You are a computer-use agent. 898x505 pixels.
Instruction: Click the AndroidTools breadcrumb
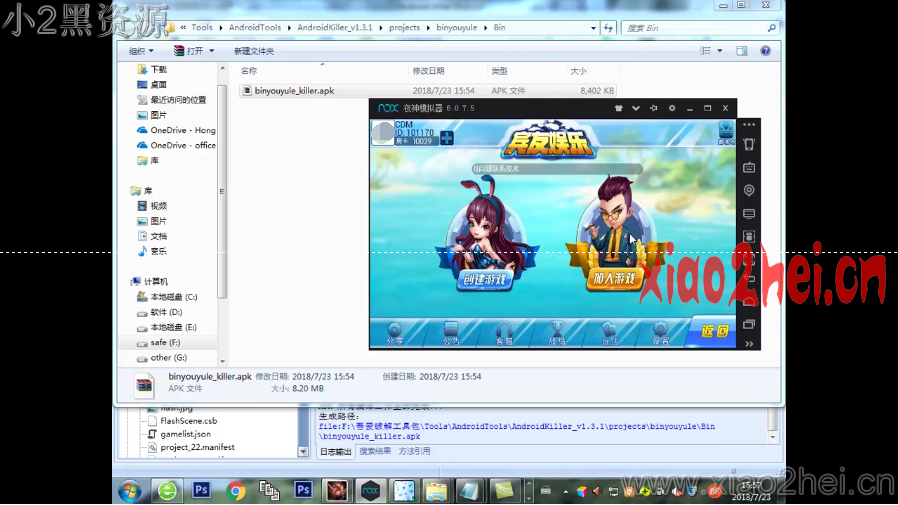click(255, 27)
